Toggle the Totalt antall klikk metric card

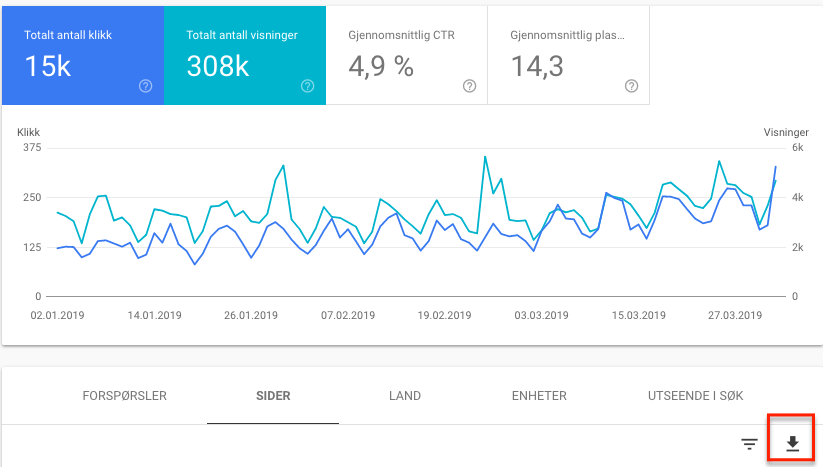[x=83, y=55]
